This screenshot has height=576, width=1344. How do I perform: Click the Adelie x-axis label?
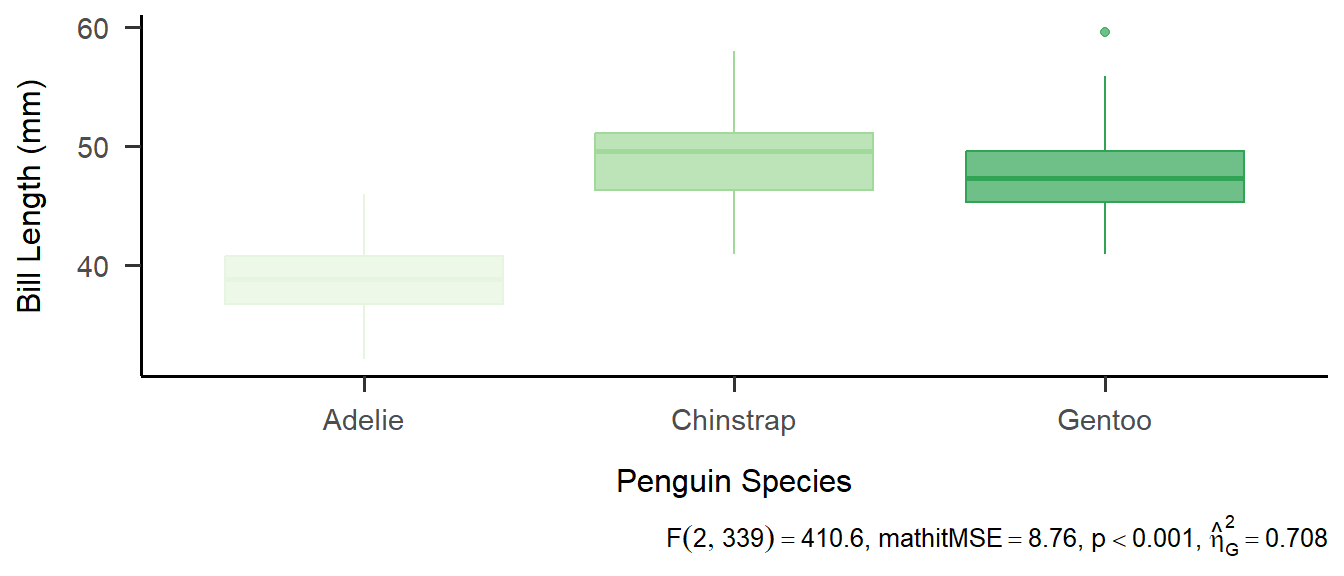[x=363, y=420]
